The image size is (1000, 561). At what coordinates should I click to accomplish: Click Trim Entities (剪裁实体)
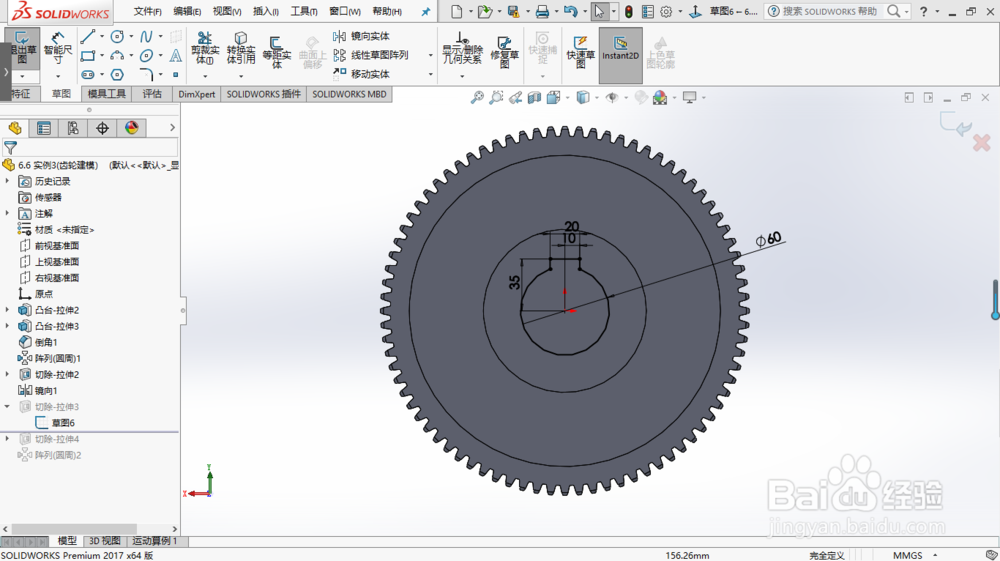coord(205,48)
